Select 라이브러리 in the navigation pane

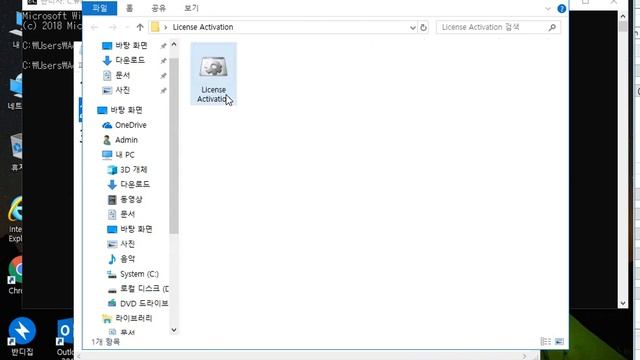133,318
